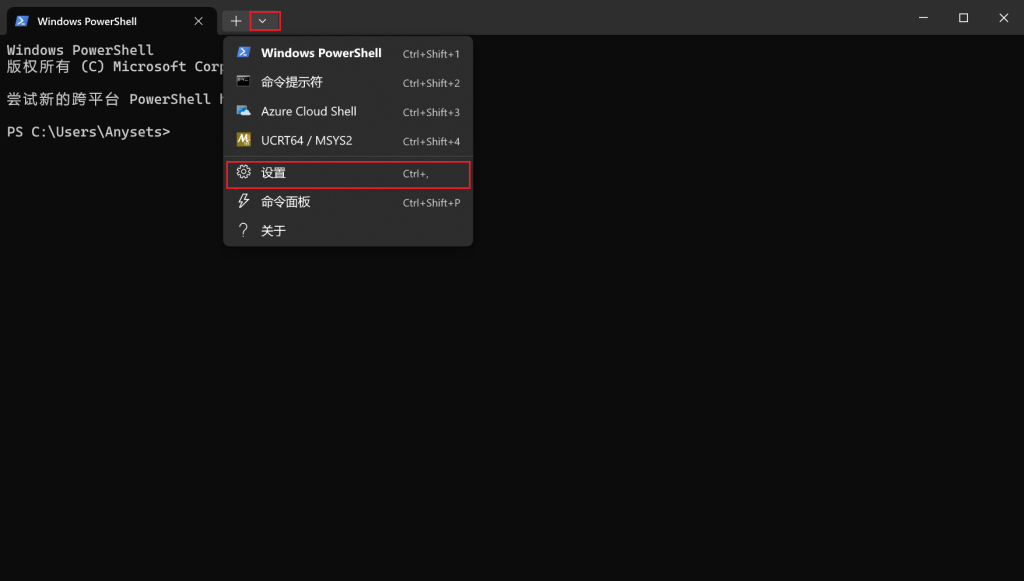Click the Azure Cloud Shell icon
1024x581 pixels.
(243, 111)
